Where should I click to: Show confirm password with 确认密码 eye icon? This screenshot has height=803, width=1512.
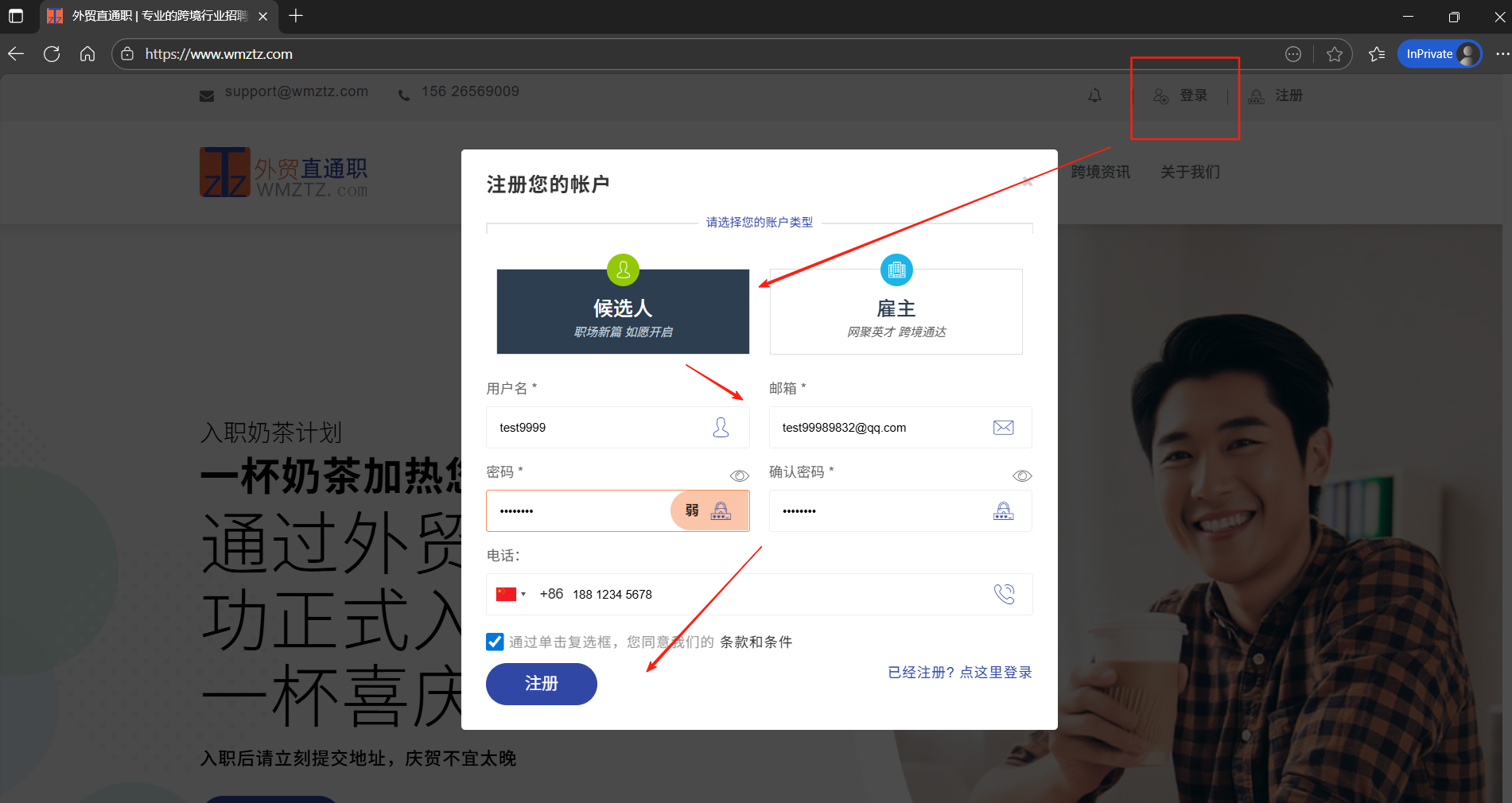click(1022, 475)
